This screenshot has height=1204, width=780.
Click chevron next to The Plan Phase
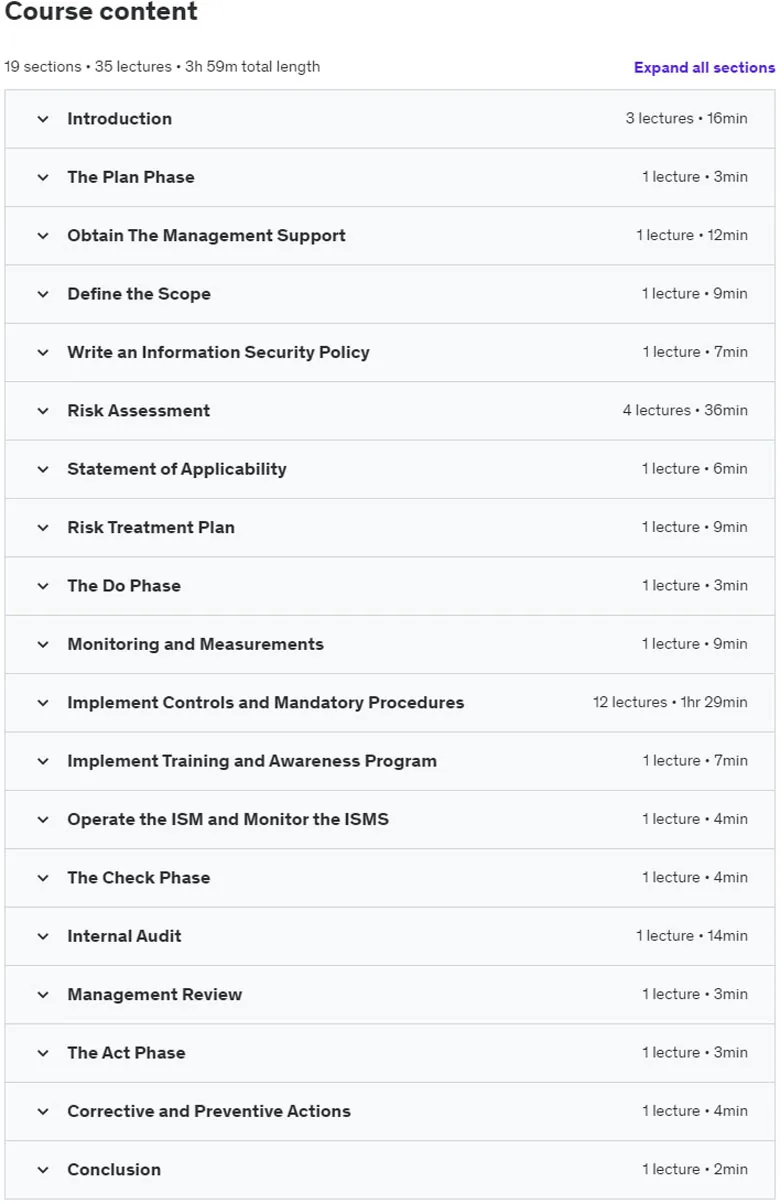coord(43,177)
